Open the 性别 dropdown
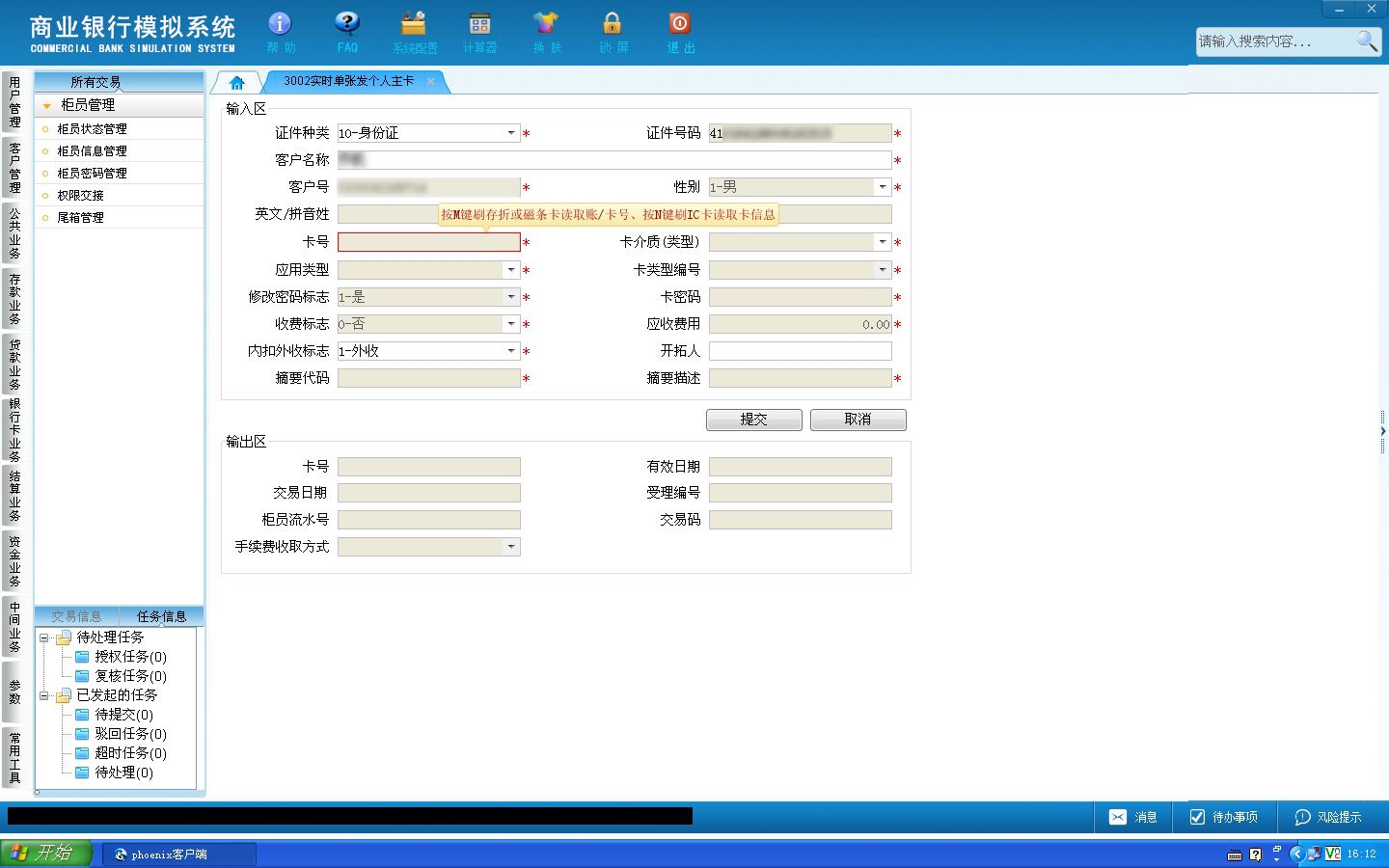Image resolution: width=1389 pixels, height=868 pixels. point(883,187)
